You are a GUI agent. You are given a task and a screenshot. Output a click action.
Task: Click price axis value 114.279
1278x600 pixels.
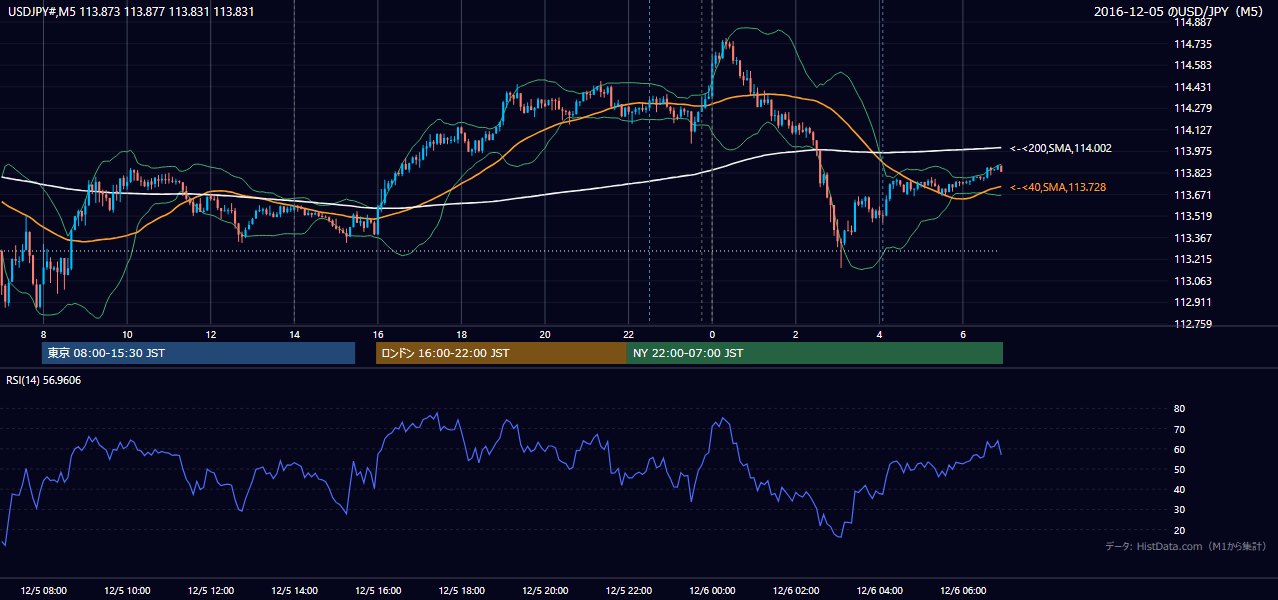pyautogui.click(x=1194, y=108)
